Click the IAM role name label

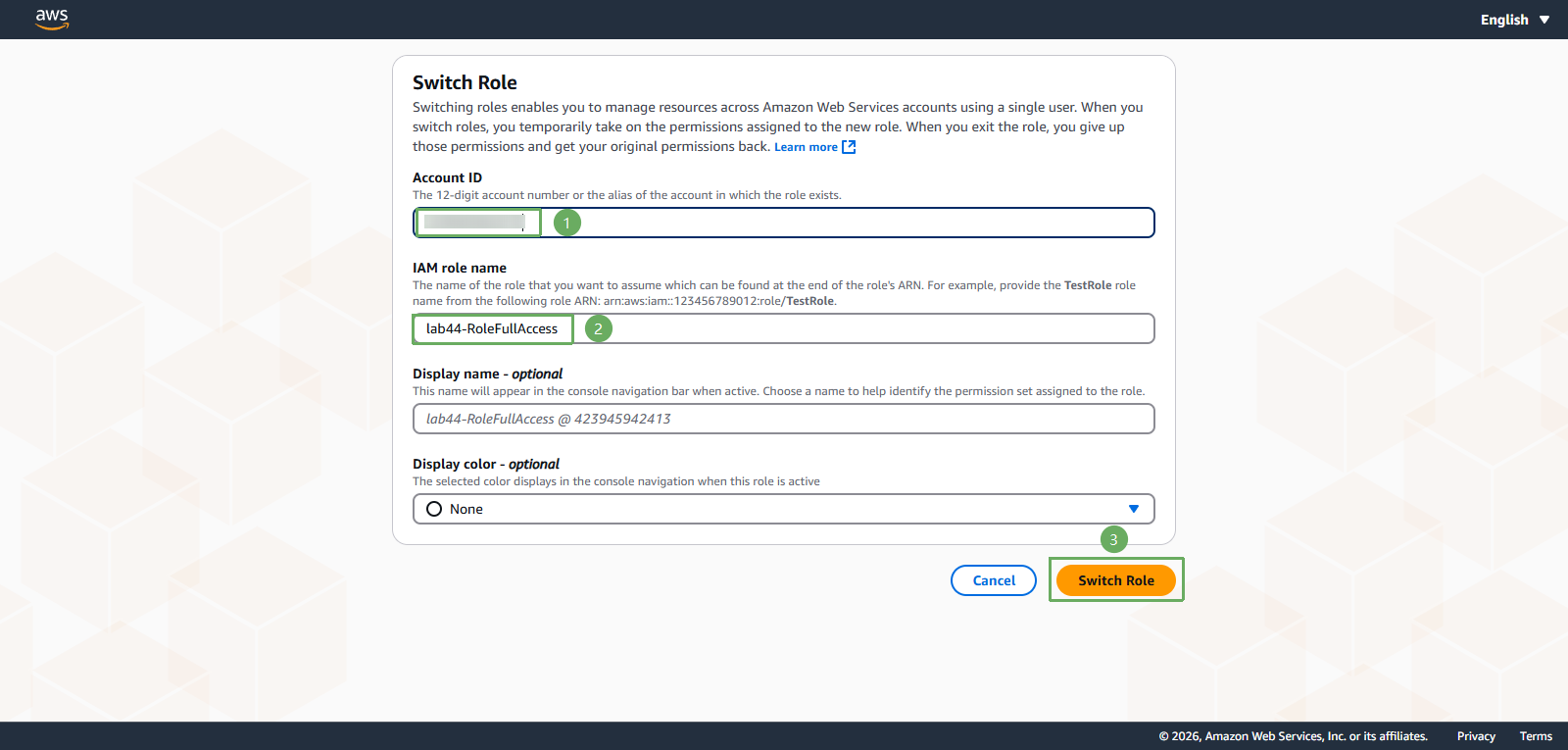pyautogui.click(x=460, y=268)
